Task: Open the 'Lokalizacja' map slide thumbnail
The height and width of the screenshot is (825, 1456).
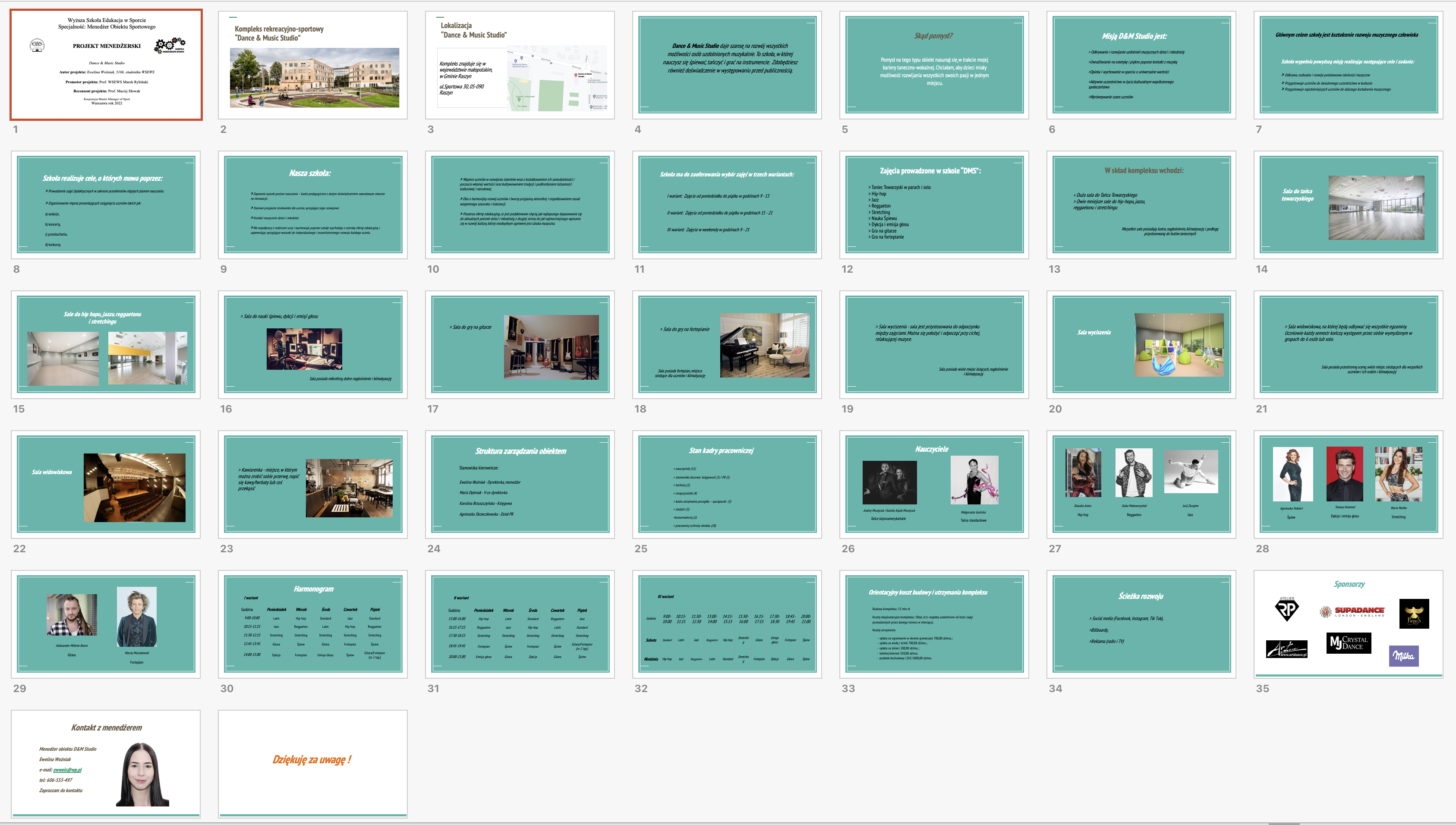Action: [520, 65]
